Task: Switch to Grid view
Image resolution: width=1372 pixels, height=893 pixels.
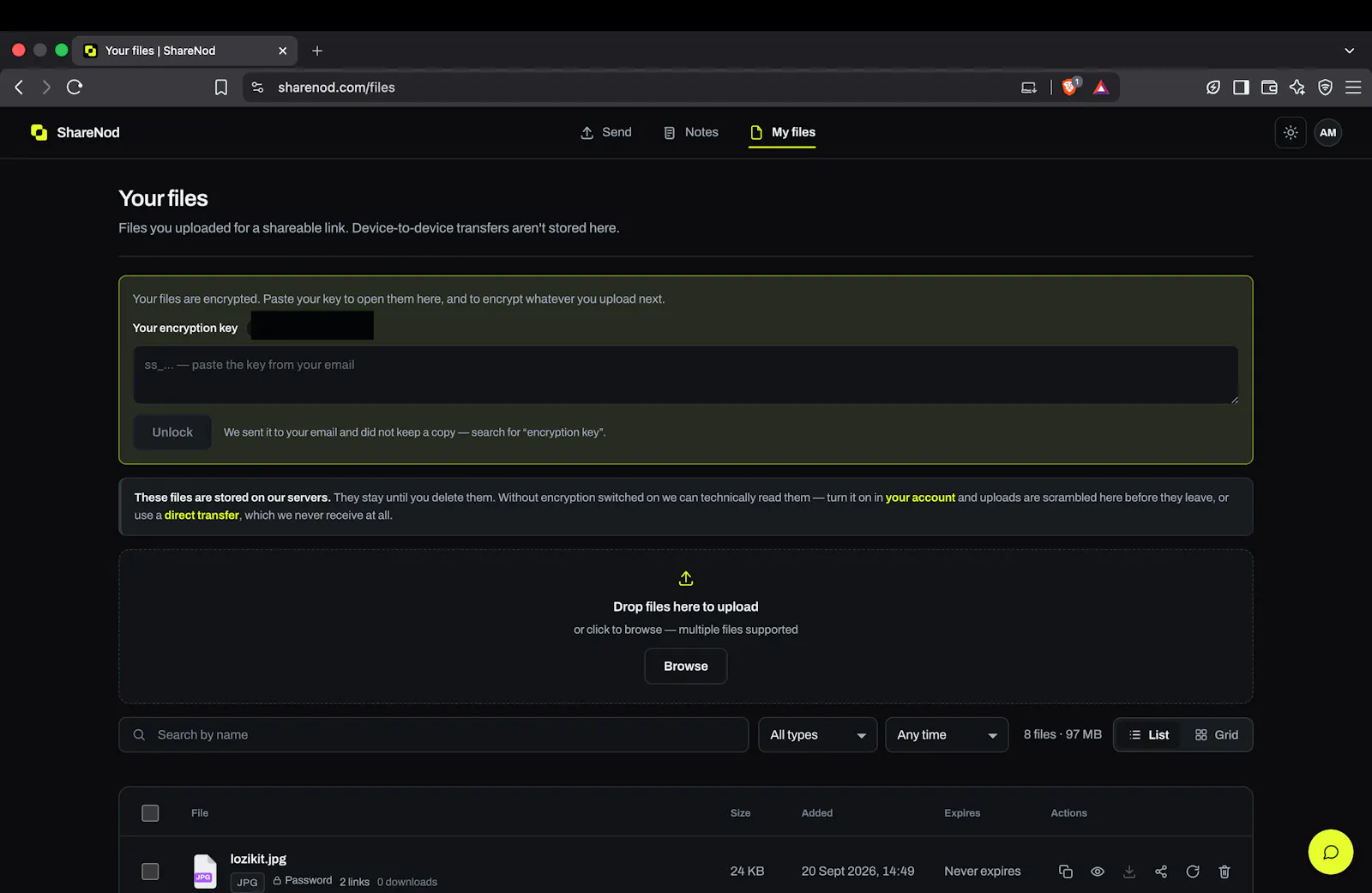Action: (1217, 735)
